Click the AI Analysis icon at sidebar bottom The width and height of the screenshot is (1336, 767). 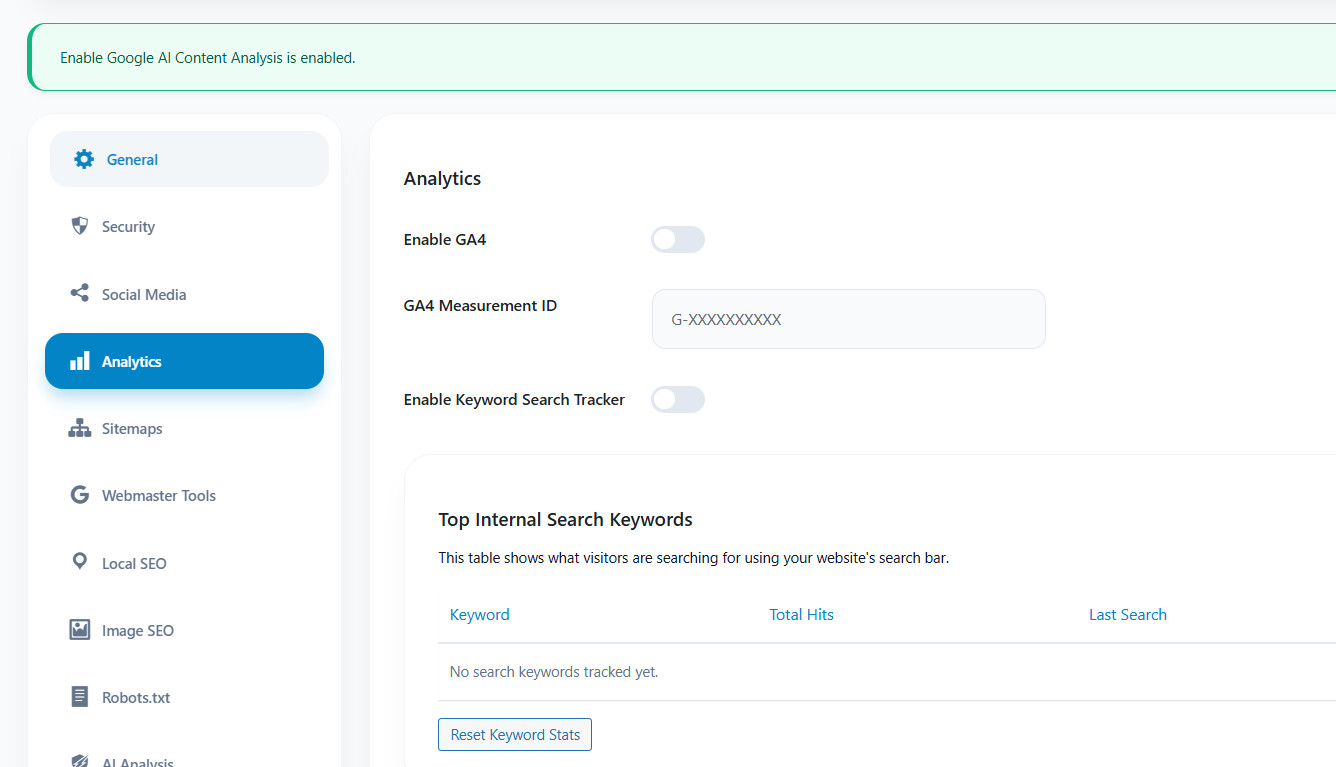80,758
